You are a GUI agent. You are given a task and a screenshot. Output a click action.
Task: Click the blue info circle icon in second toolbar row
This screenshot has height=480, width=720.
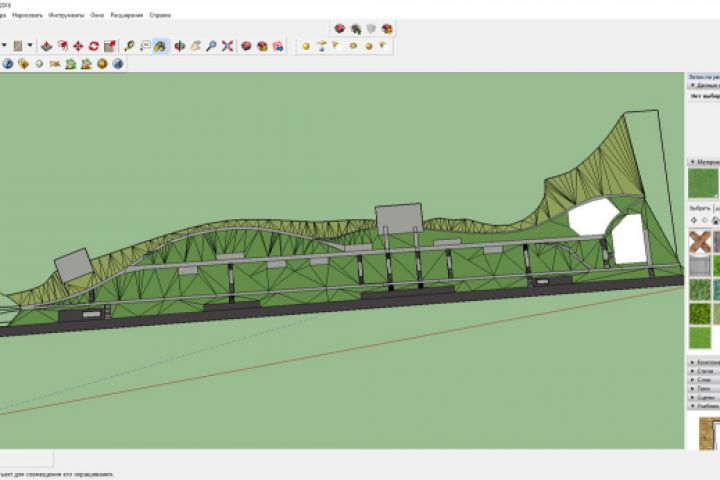click(8, 64)
